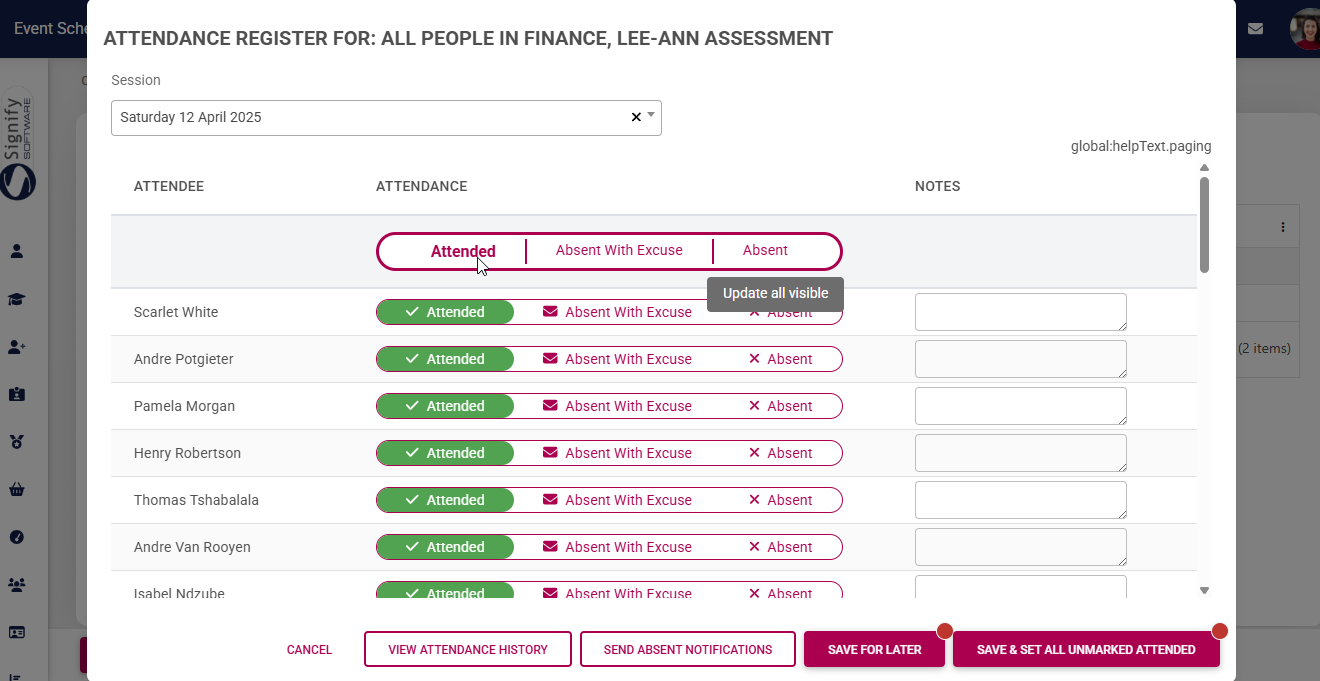Viewport: 1320px width, 681px height.
Task: Open the Saturday 12 April 2025 session combo box
Action: coord(386,118)
